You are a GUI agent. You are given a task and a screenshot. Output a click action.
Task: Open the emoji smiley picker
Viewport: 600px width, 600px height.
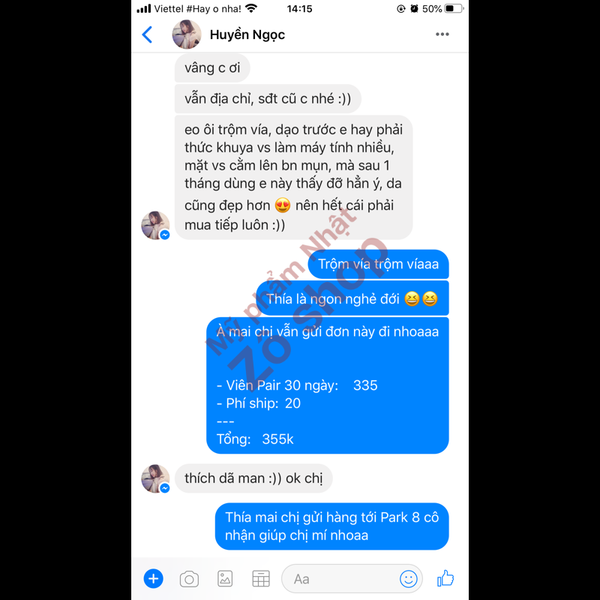pos(408,579)
